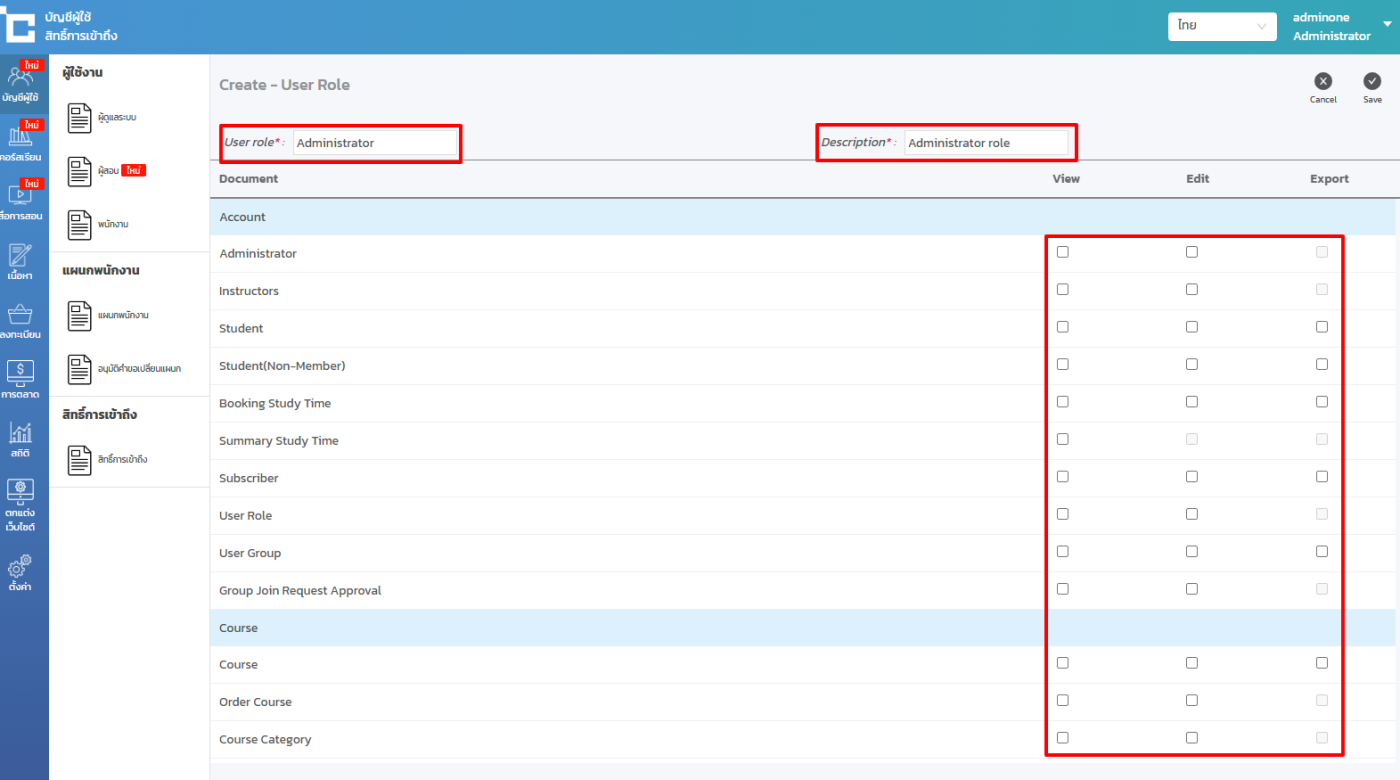Go to the ลงทะเบียน (Registration) basket icon

click(21, 318)
